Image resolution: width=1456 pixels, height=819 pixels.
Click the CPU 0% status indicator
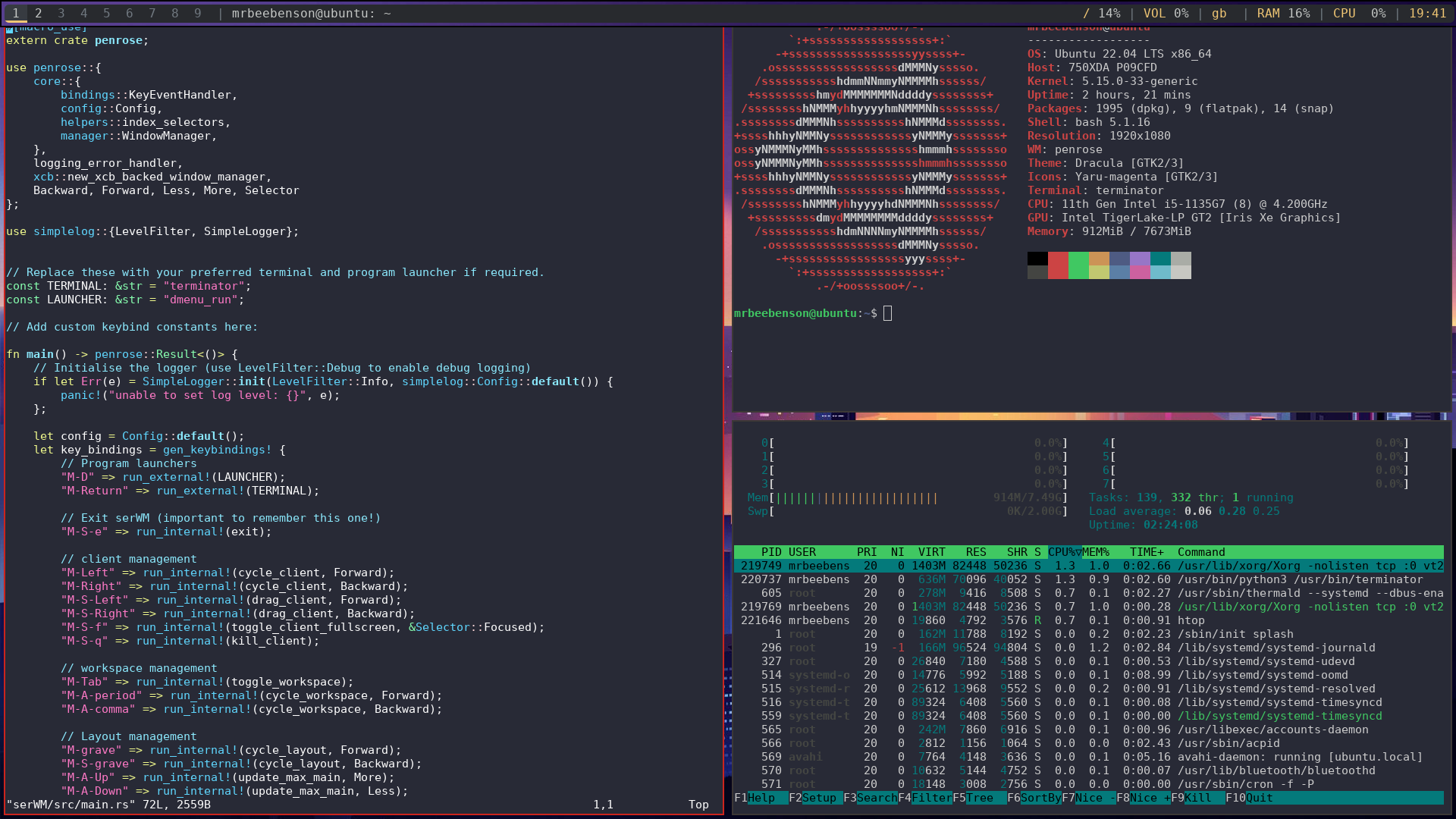[x=1359, y=13]
